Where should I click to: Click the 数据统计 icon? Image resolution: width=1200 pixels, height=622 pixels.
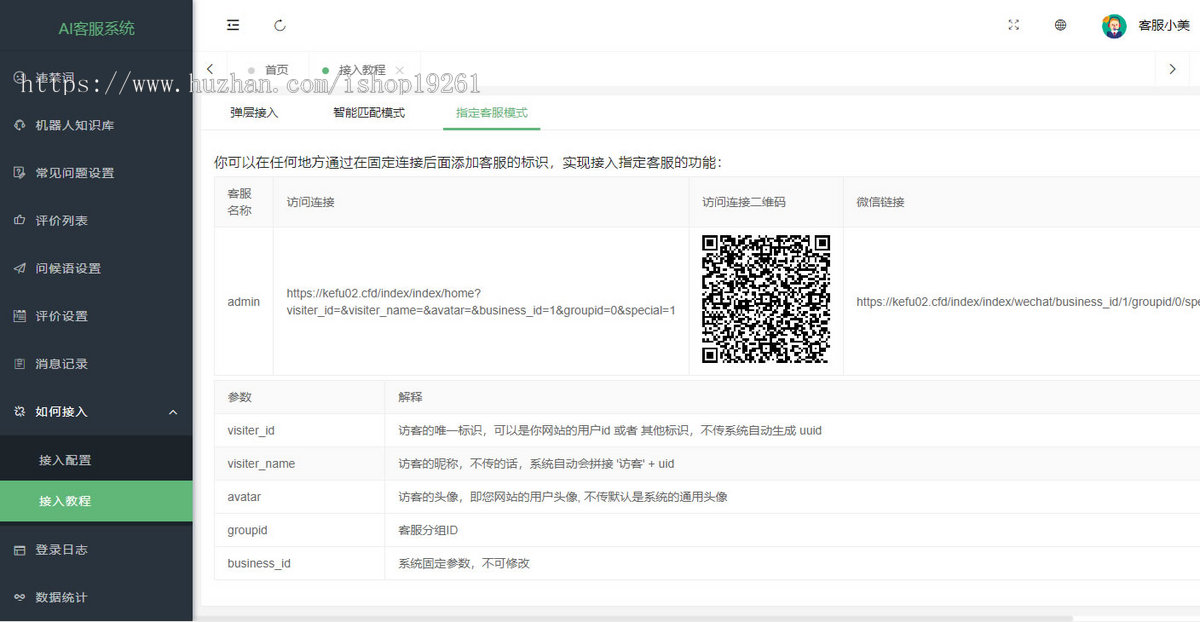(x=19, y=597)
